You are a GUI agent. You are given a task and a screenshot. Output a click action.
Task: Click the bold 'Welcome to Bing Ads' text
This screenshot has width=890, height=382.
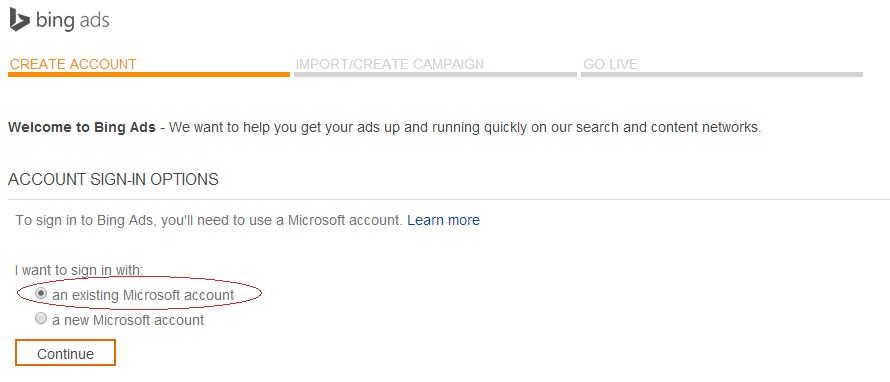coord(82,127)
